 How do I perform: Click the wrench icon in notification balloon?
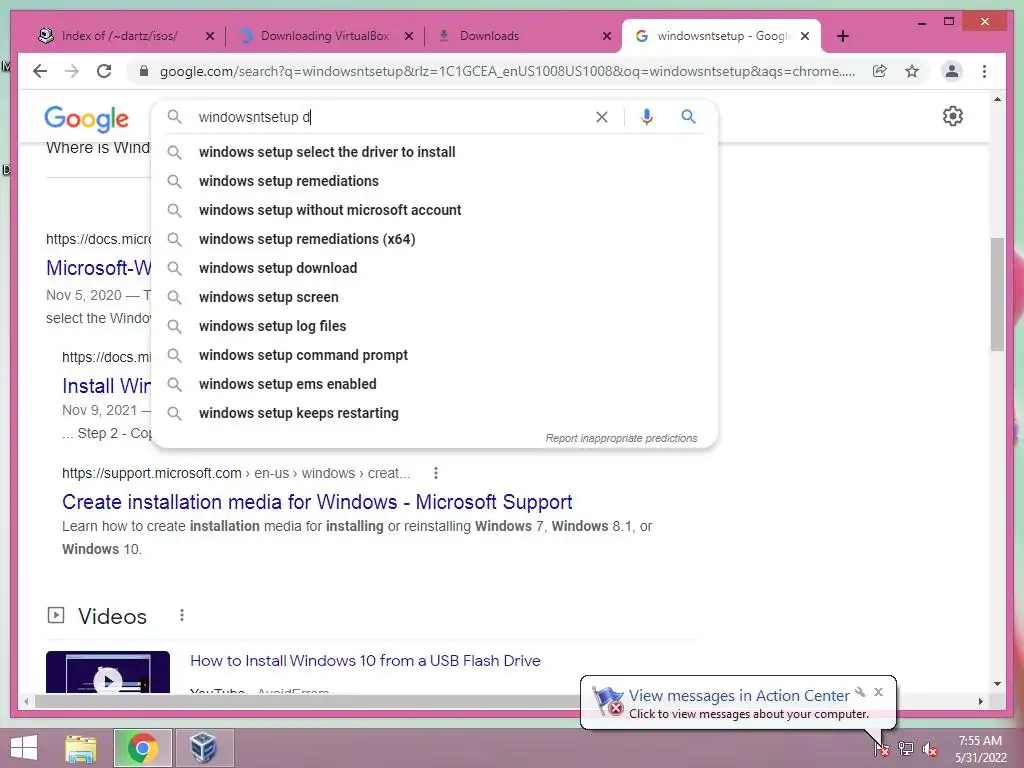coord(860,692)
